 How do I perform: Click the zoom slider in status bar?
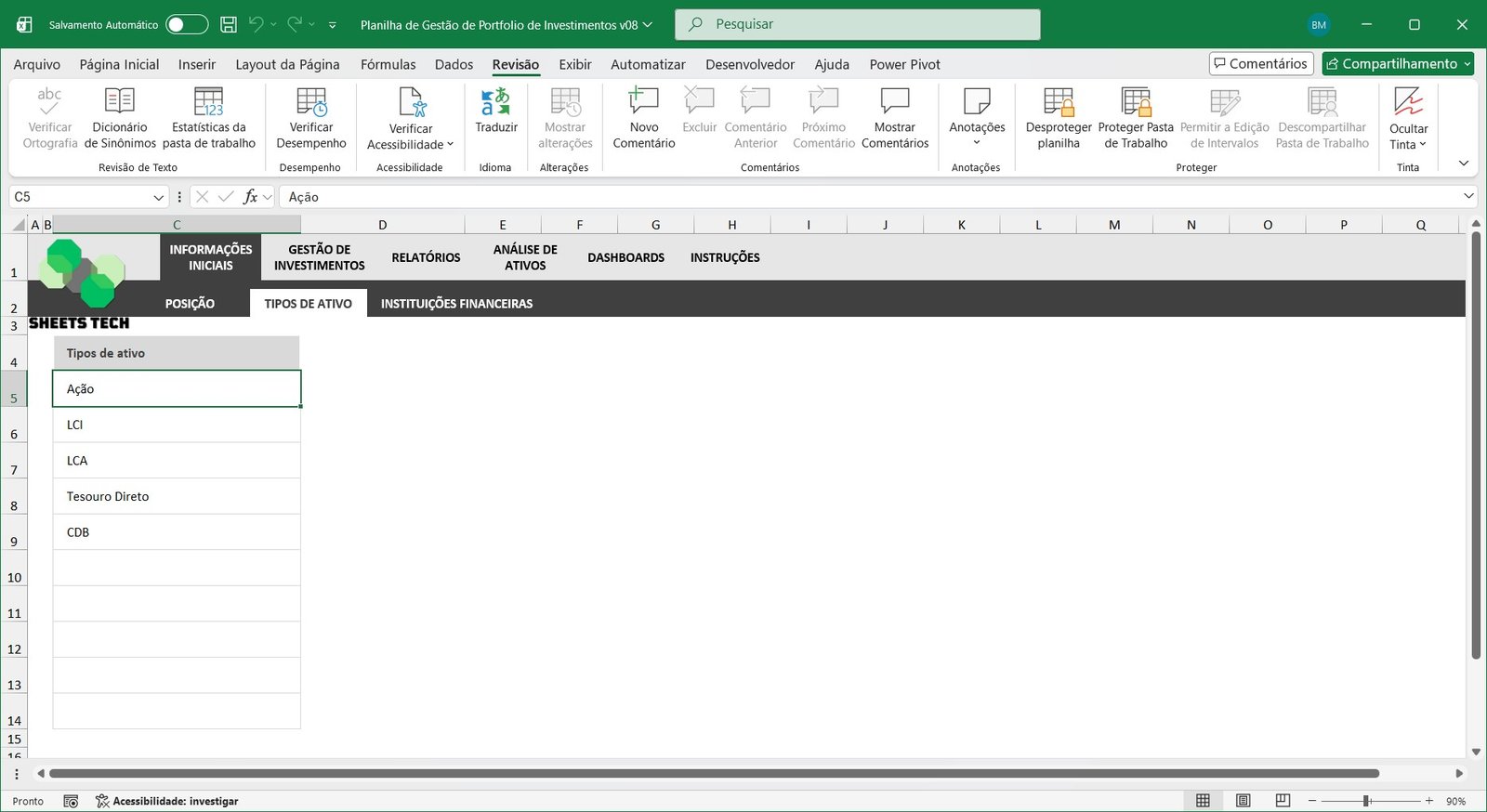pyautogui.click(x=1366, y=801)
